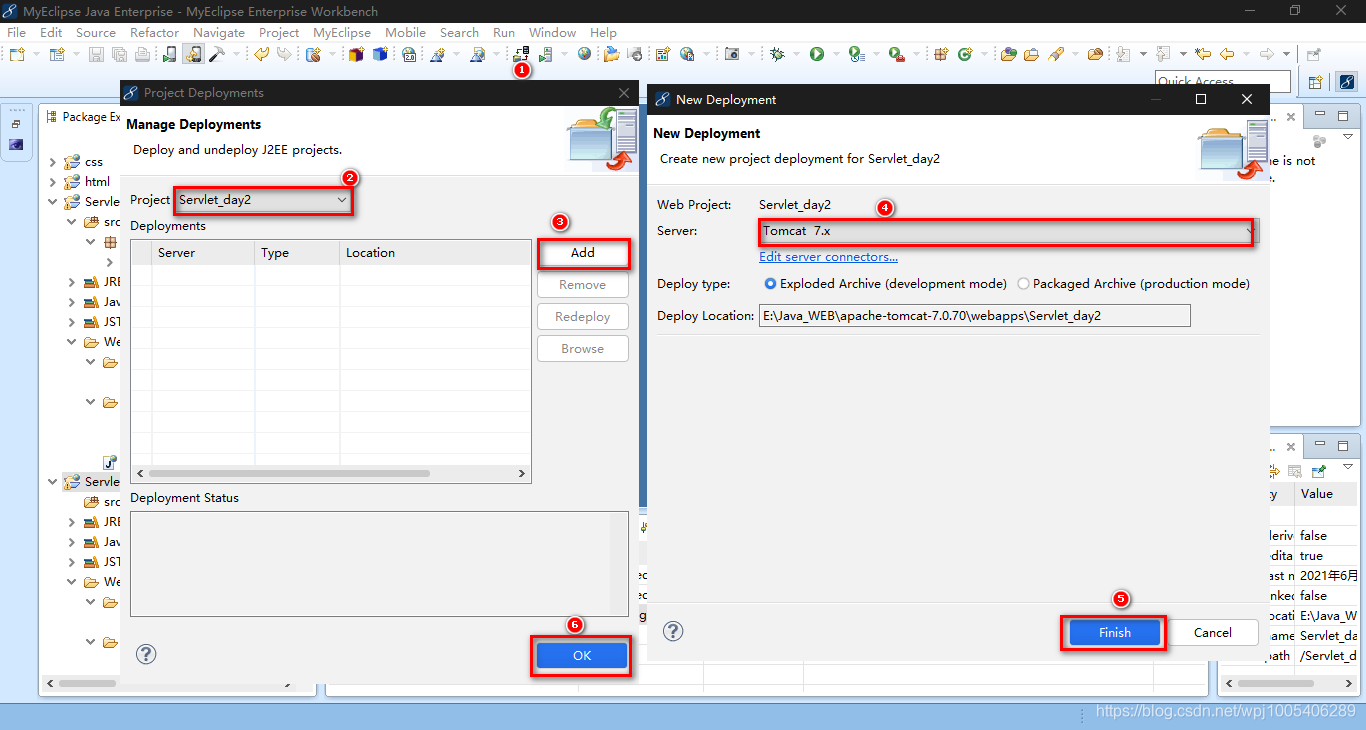The width and height of the screenshot is (1366, 730).
Task: Click the Debug bug icon
Action: coord(777,54)
